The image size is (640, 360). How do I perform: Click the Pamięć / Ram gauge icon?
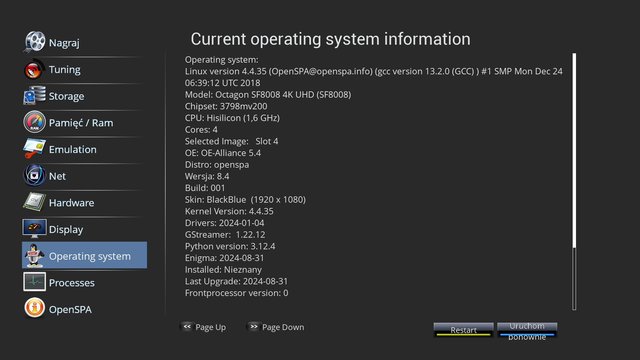click(x=34, y=122)
